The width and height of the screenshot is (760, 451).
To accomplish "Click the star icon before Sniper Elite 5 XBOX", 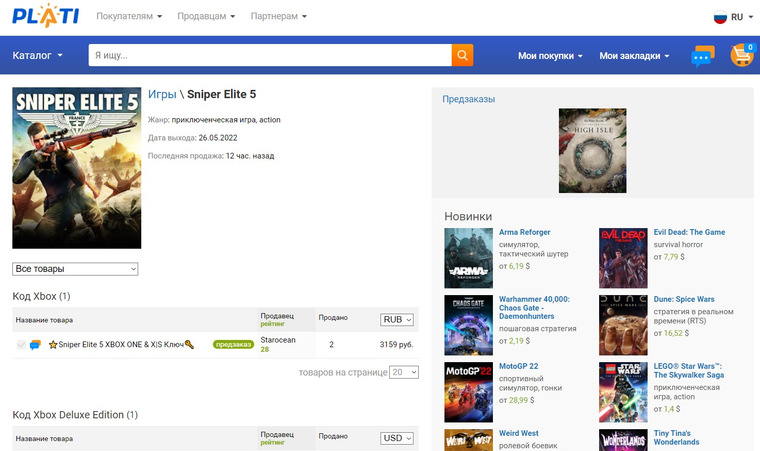I will tap(53, 345).
